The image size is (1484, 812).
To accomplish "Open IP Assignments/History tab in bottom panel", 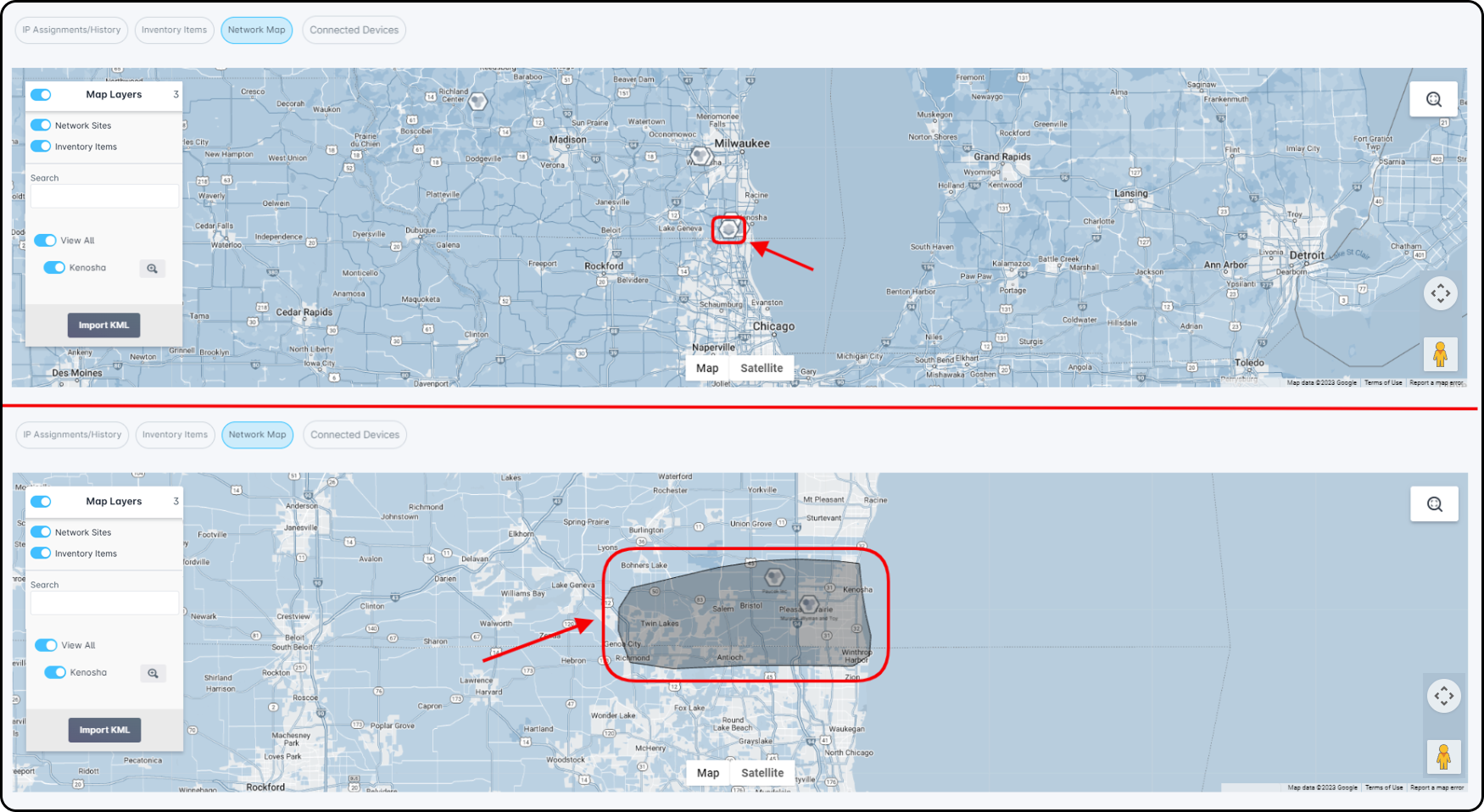I will point(72,435).
